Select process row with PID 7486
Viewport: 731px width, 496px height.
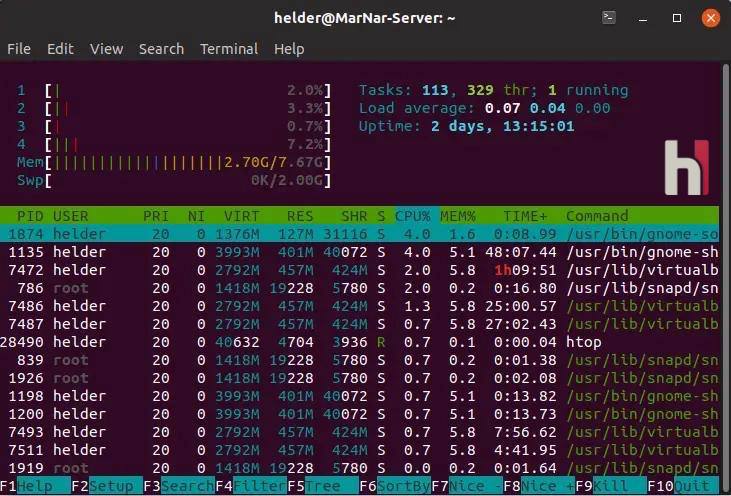[x=359, y=306]
